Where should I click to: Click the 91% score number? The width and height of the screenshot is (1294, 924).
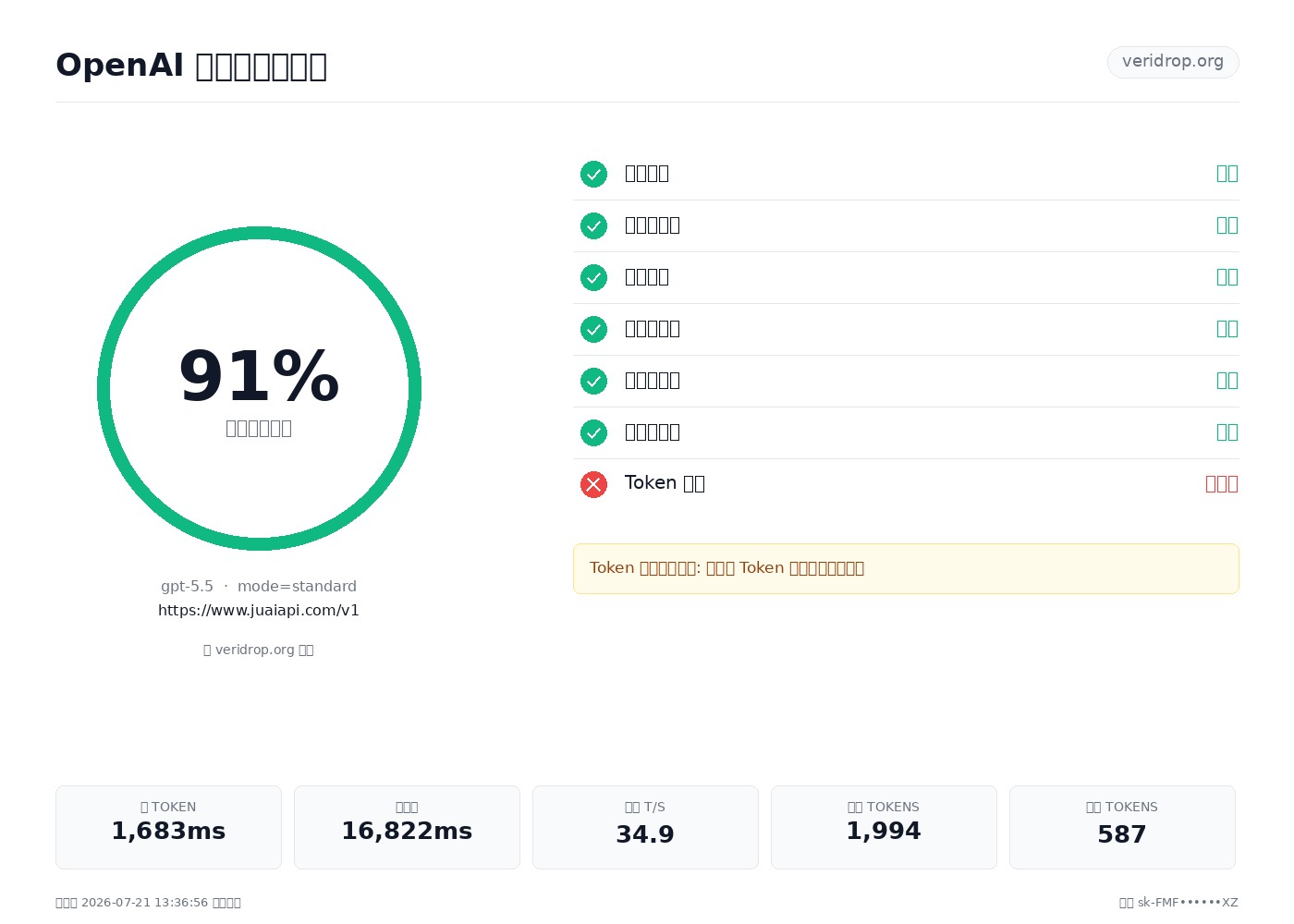pos(259,377)
